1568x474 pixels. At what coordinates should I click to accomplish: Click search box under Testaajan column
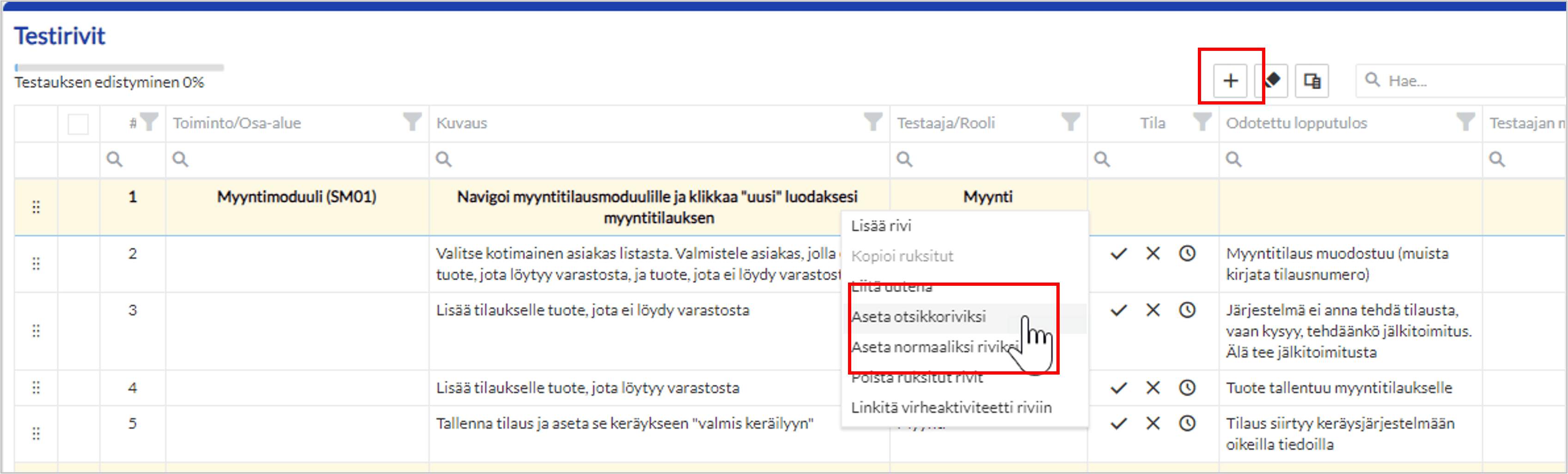[x=1525, y=160]
